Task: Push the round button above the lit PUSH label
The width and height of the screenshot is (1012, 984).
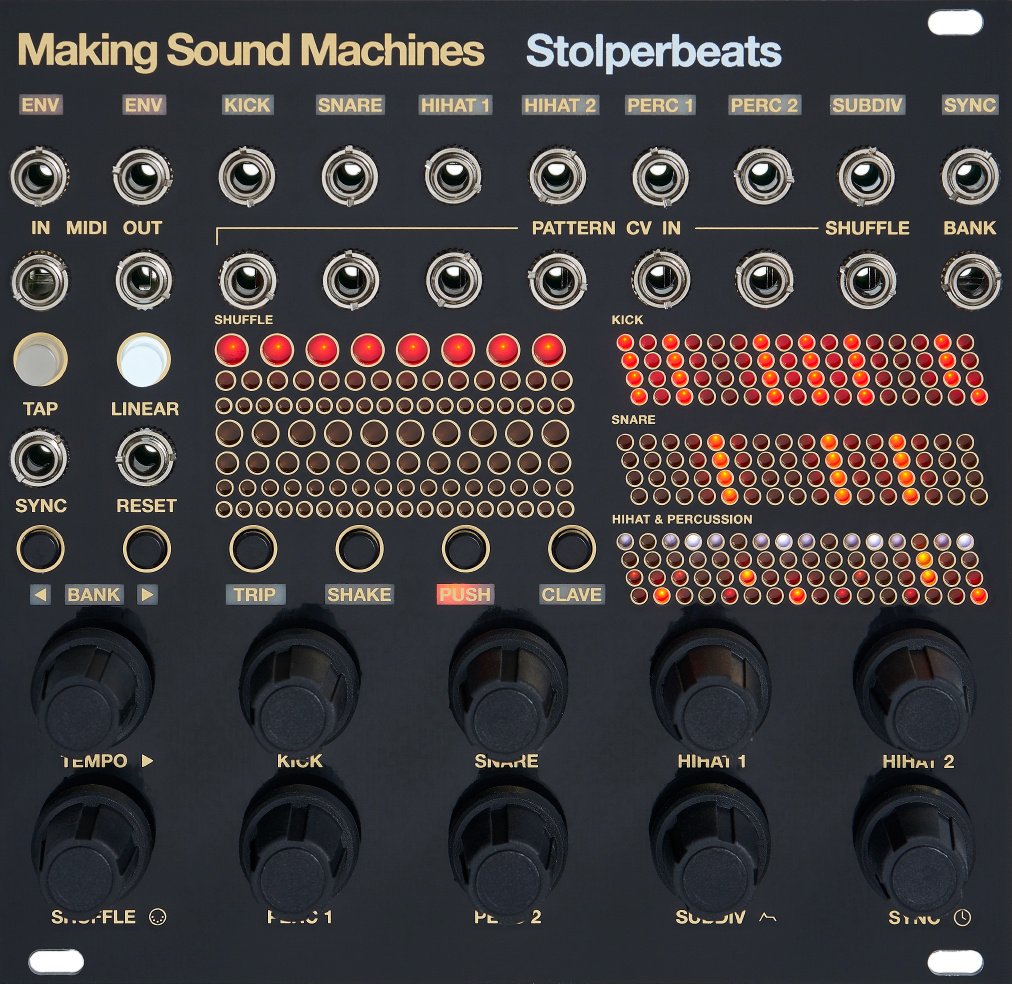Action: [466, 549]
